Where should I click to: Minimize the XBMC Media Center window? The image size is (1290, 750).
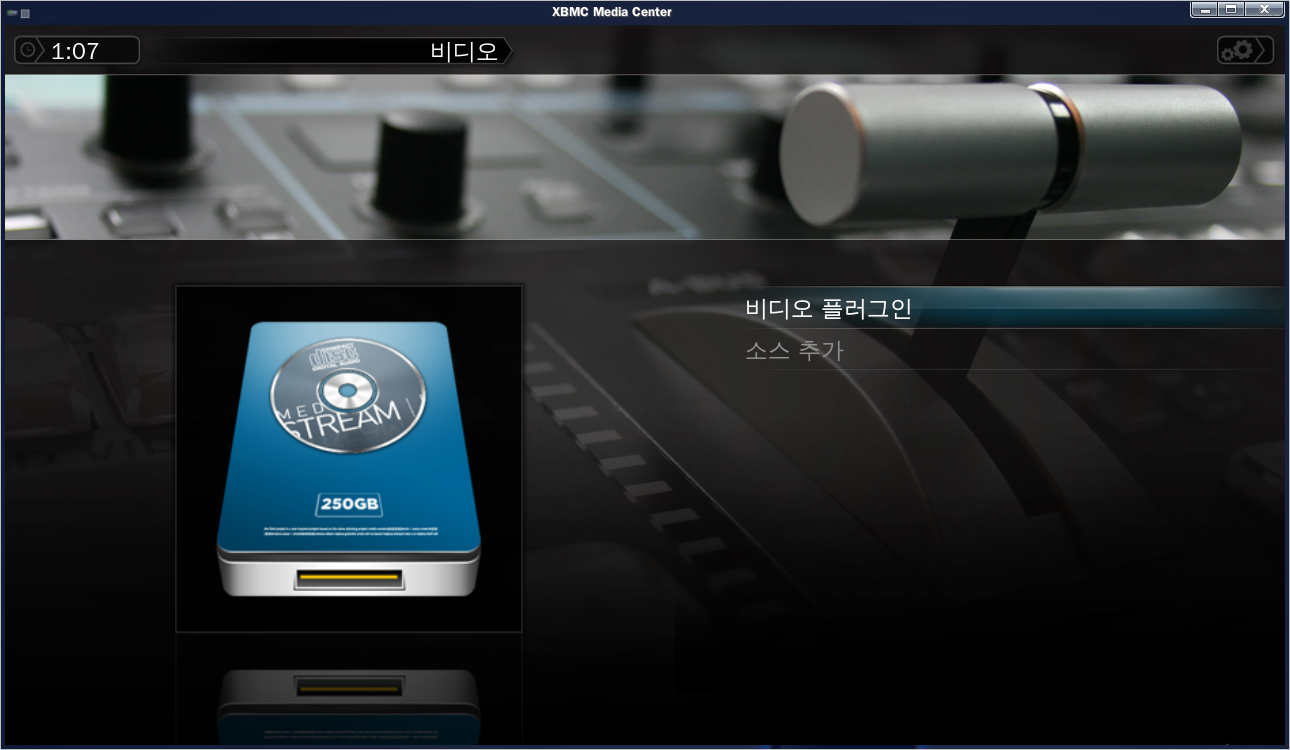(1206, 10)
